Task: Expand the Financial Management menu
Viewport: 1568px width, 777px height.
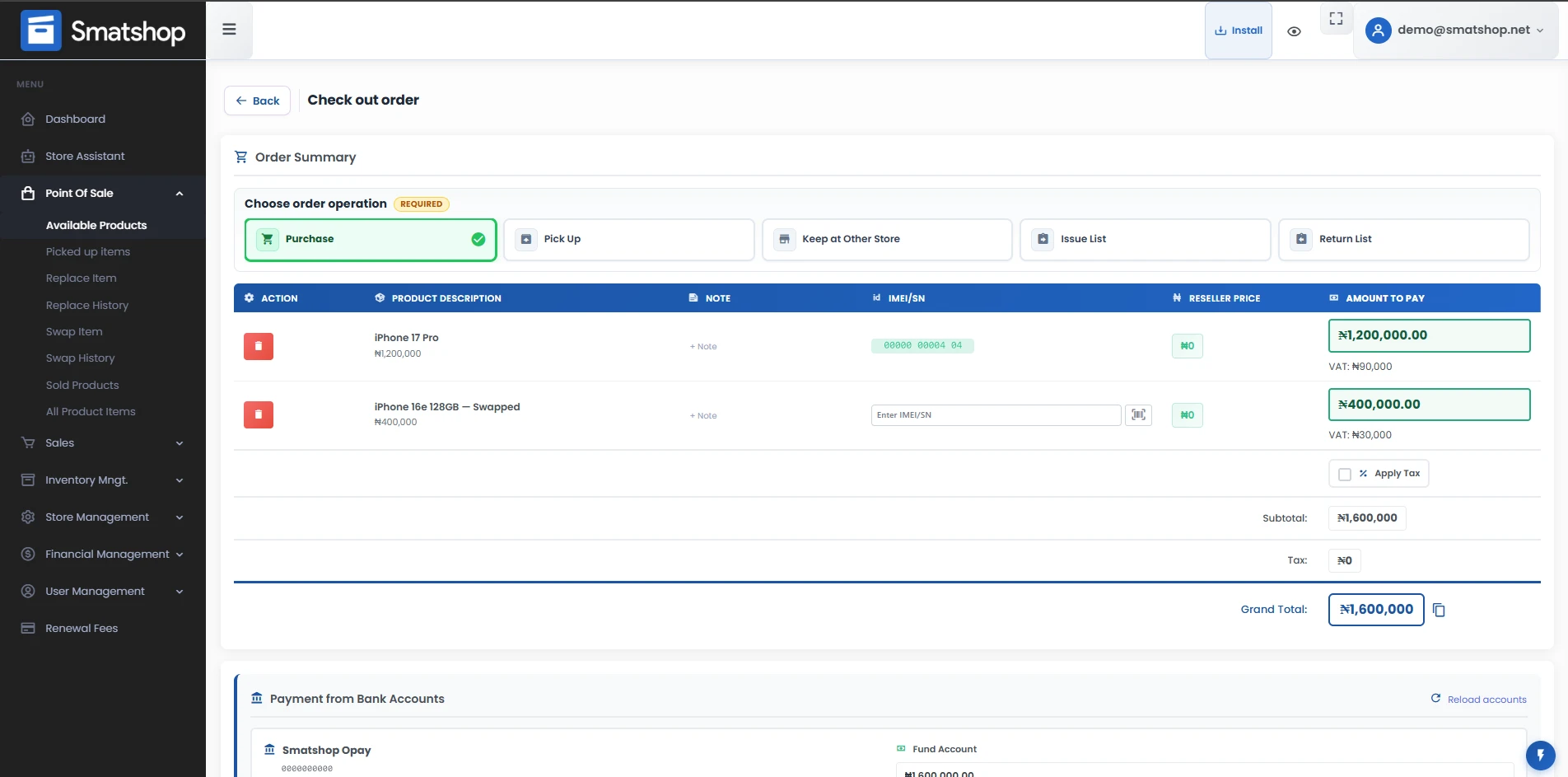Action: pos(103,554)
